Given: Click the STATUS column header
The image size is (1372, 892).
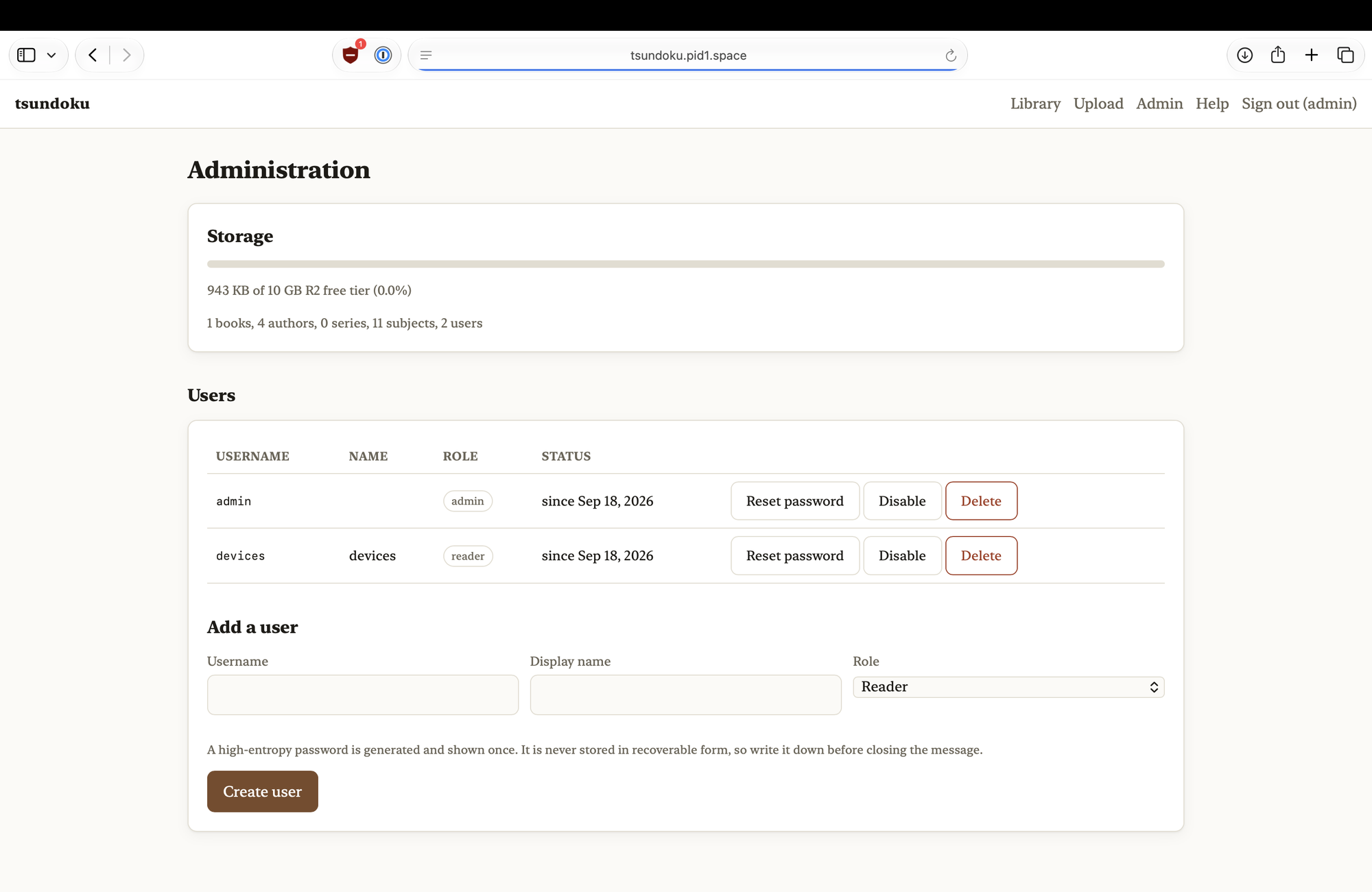Looking at the screenshot, I should 566,456.
